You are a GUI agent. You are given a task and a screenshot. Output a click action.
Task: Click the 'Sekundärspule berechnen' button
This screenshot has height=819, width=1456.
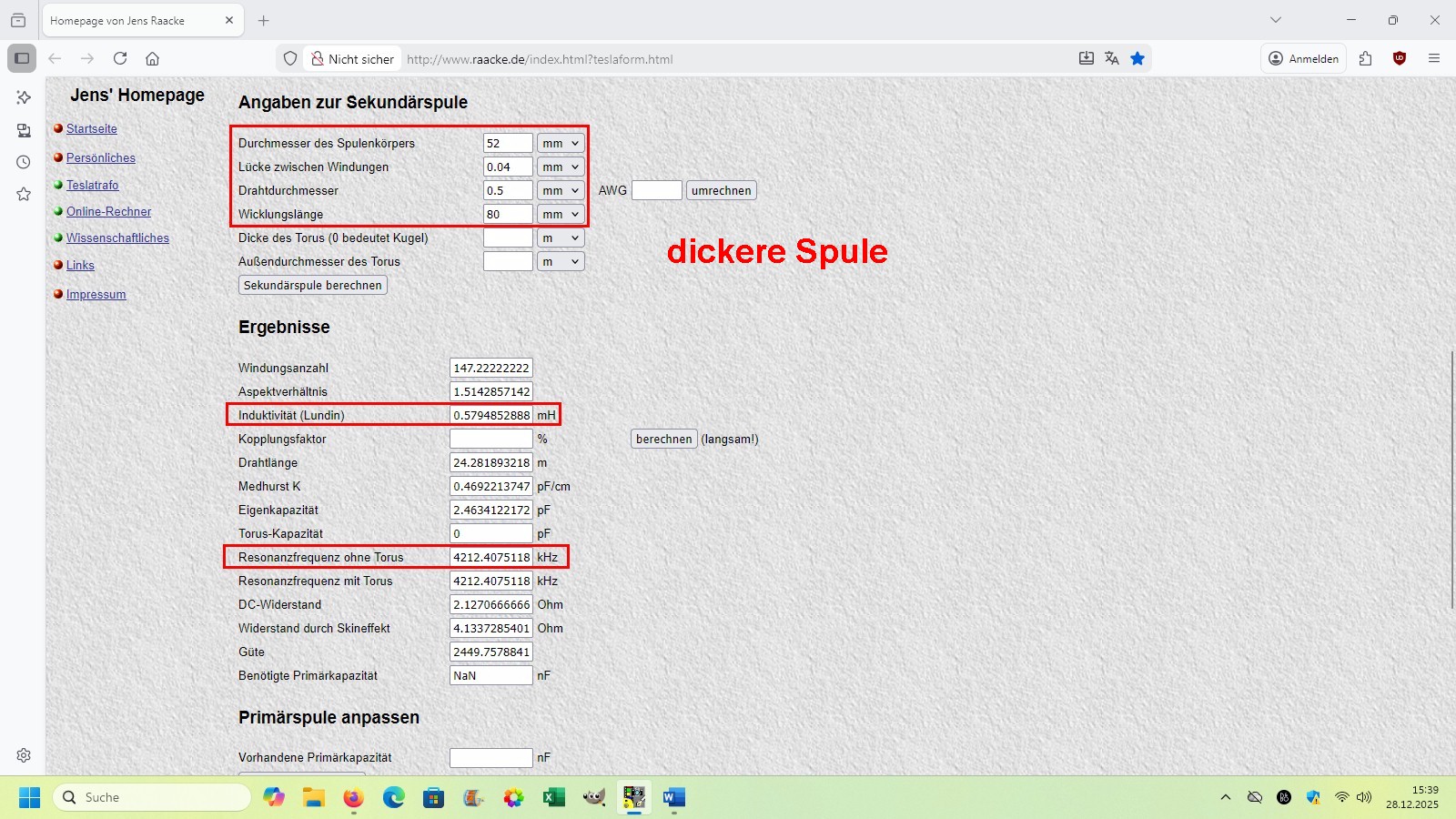coord(313,285)
